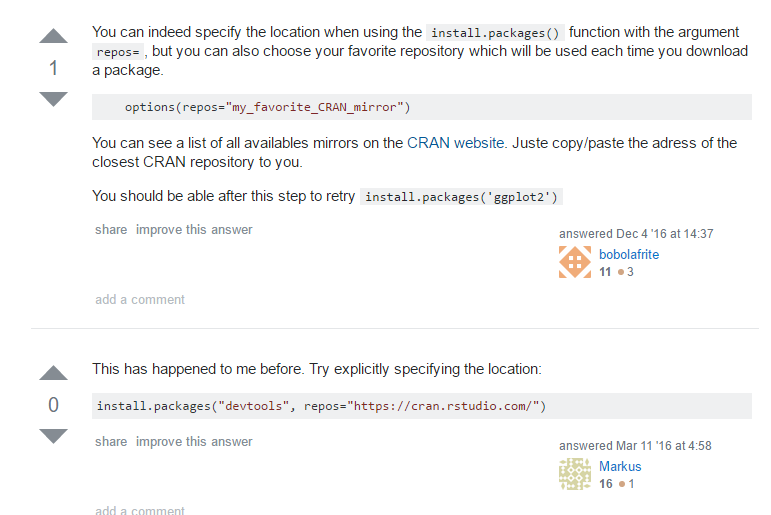Downvote the Markus answer
Screen dimensions: 771x515
(53, 435)
